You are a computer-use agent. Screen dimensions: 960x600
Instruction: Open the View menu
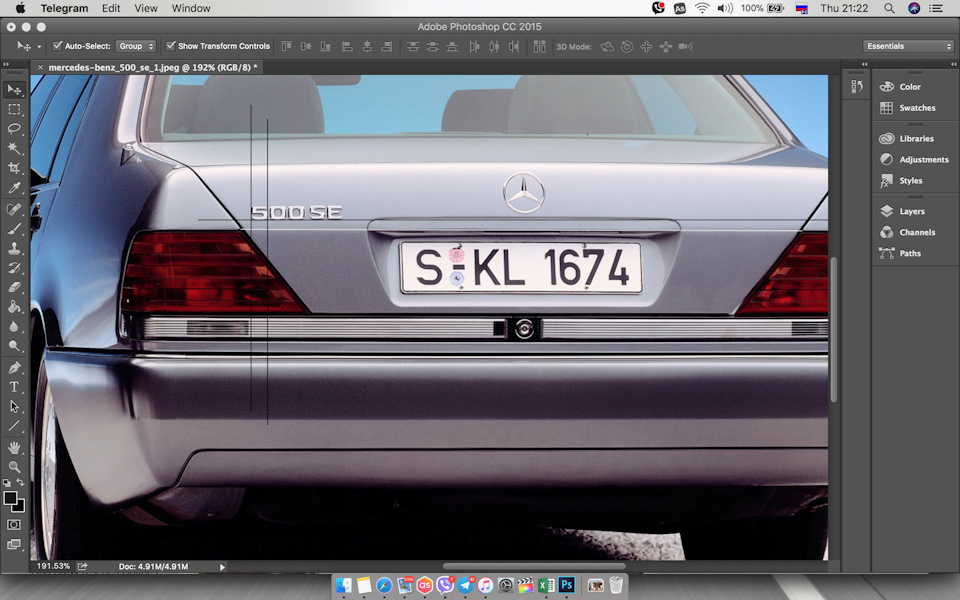(x=146, y=8)
